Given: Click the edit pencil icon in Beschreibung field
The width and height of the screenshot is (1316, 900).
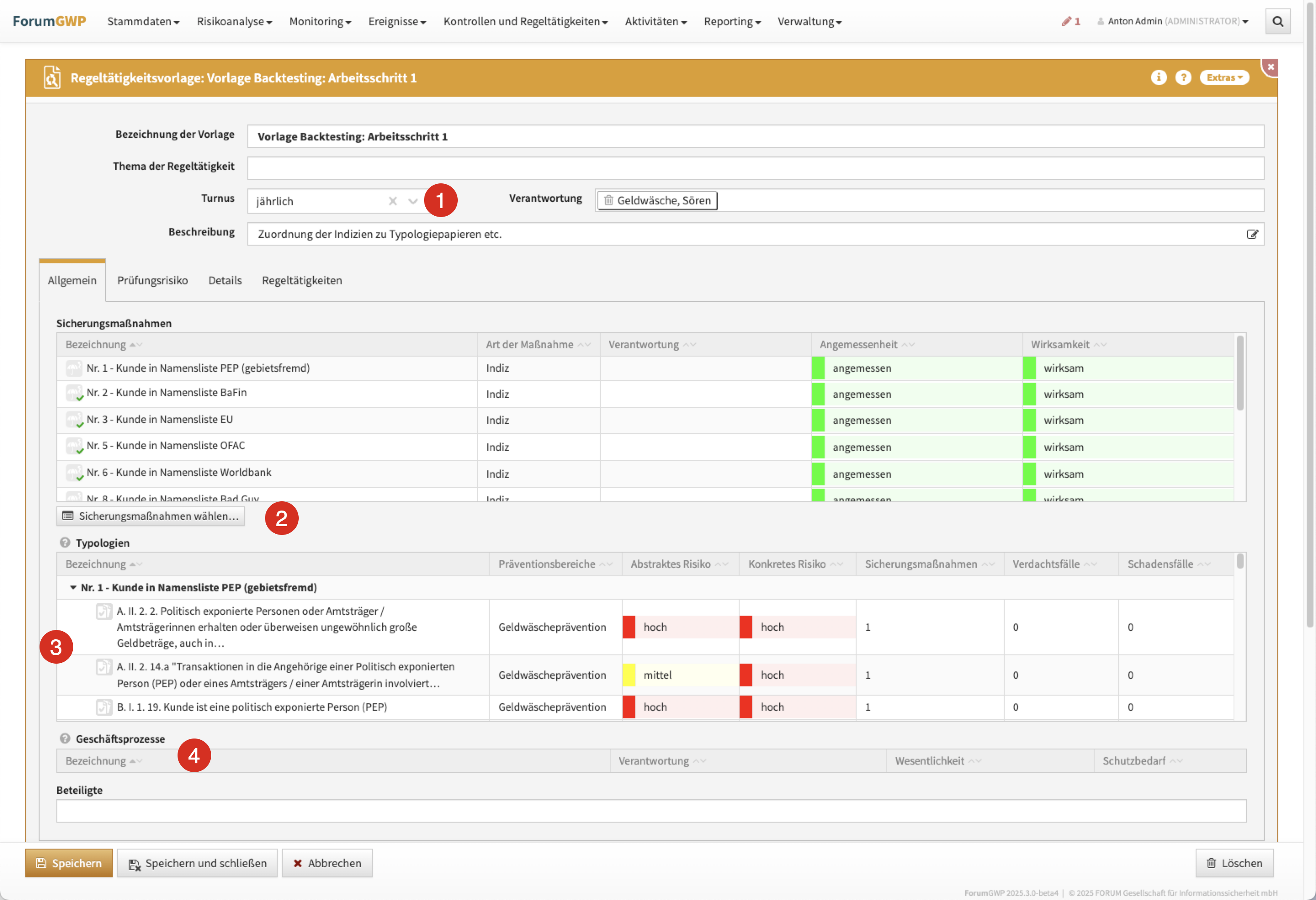Looking at the screenshot, I should 1252,234.
